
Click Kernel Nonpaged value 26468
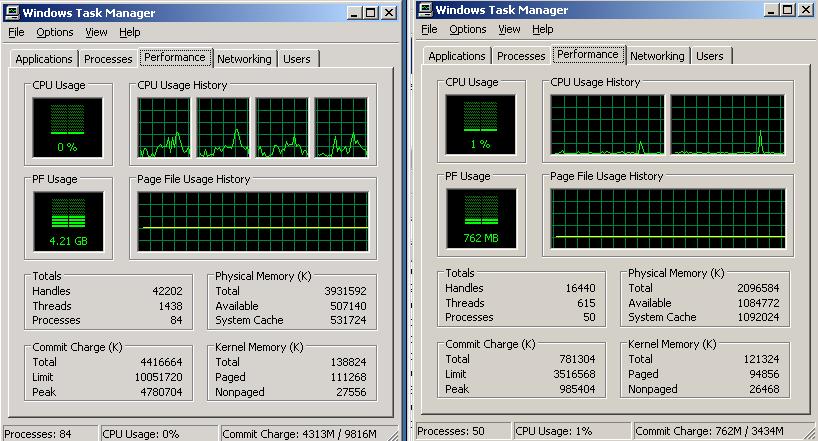click(764, 389)
